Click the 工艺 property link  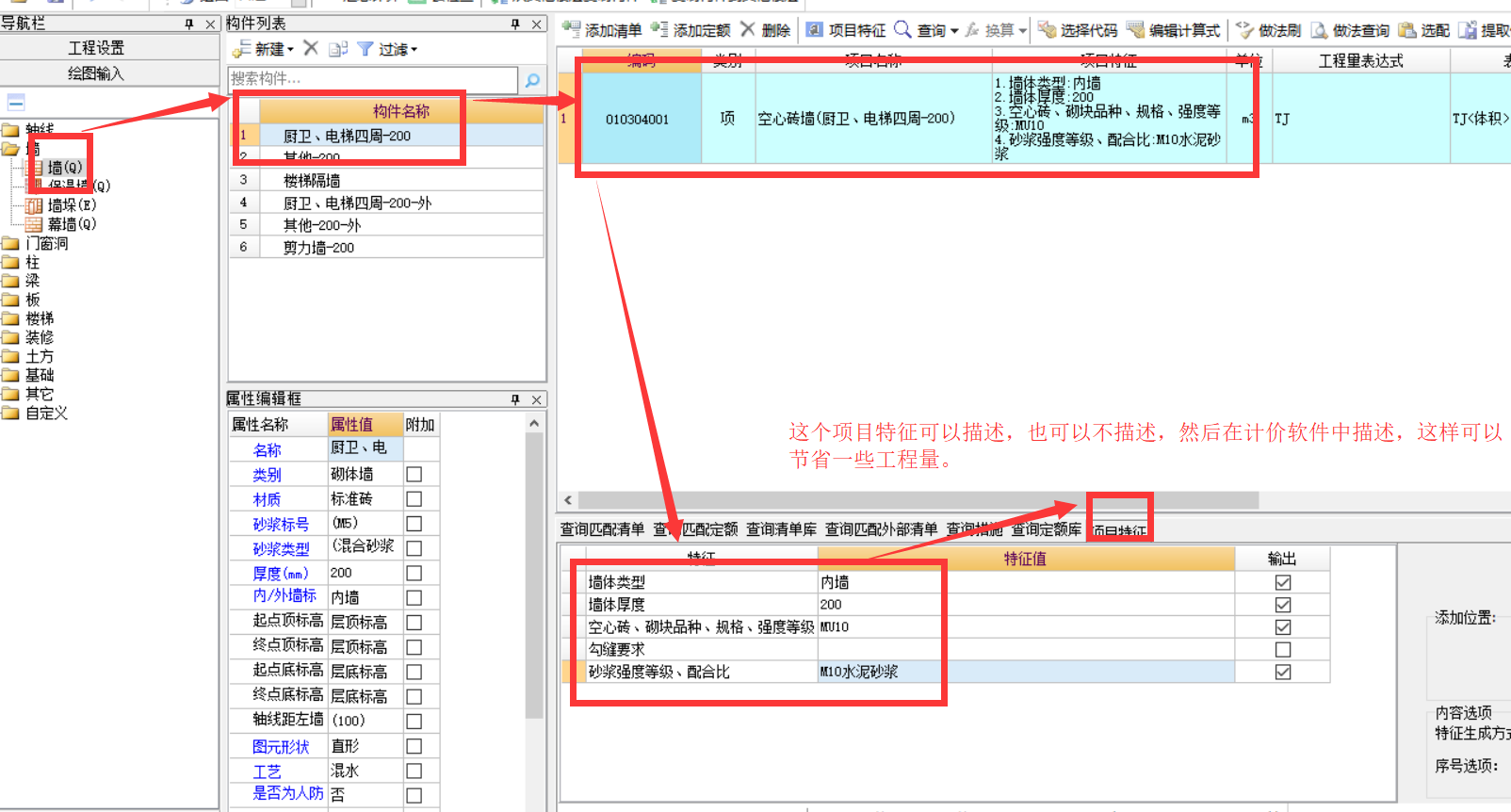pos(267,771)
